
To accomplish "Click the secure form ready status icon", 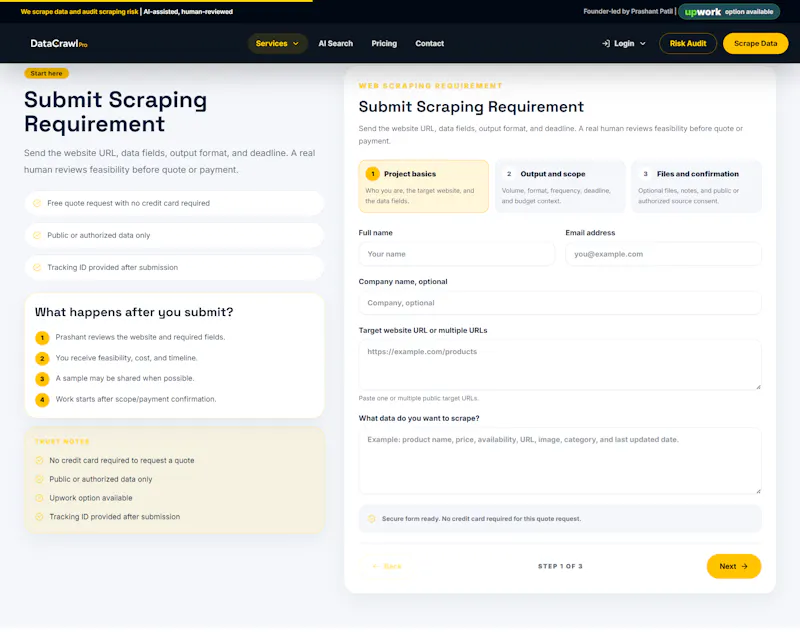I will tap(371, 519).
